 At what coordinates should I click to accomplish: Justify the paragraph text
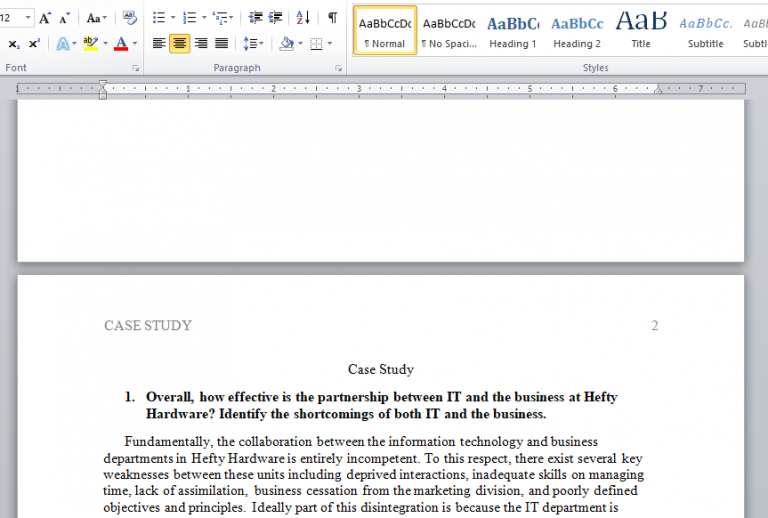[x=221, y=44]
